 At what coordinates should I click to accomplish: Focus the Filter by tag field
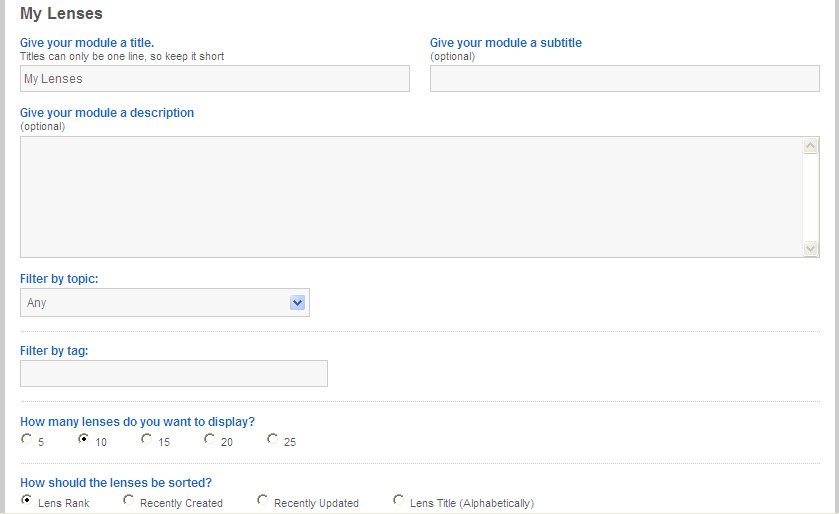click(x=174, y=373)
